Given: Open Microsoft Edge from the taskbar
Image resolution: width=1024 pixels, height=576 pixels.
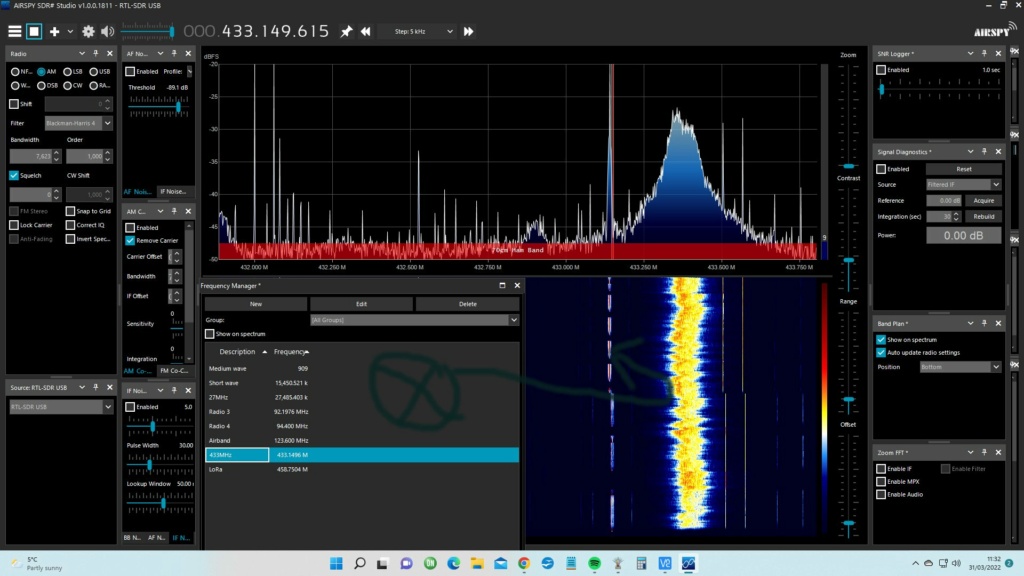Looking at the screenshot, I should pos(453,563).
